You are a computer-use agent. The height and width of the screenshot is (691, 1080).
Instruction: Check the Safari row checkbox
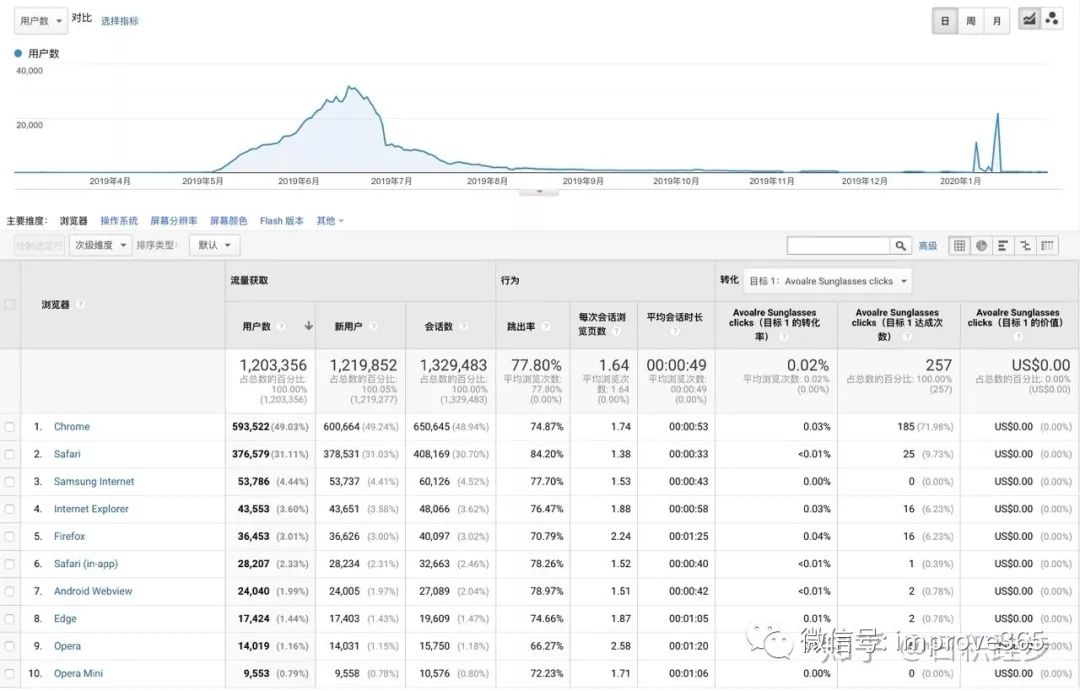coord(10,454)
